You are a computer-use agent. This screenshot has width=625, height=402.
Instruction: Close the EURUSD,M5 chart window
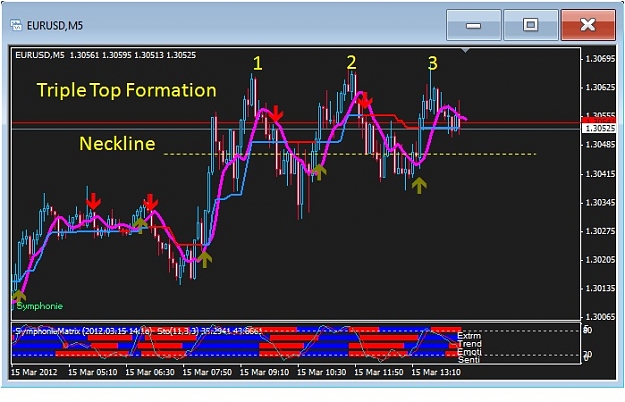pyautogui.click(x=588, y=25)
